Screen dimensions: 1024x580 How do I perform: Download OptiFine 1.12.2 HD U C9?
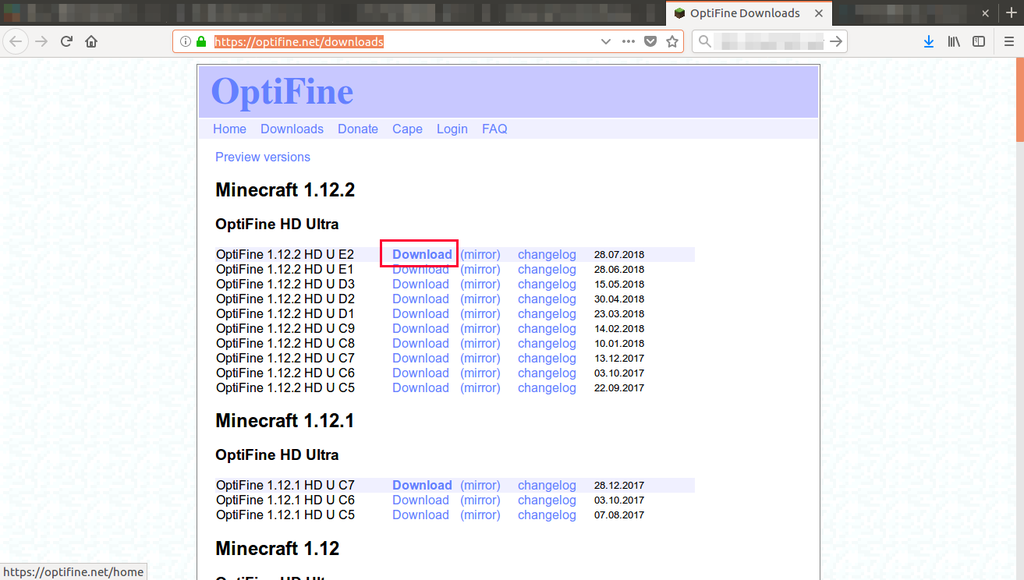tap(421, 329)
